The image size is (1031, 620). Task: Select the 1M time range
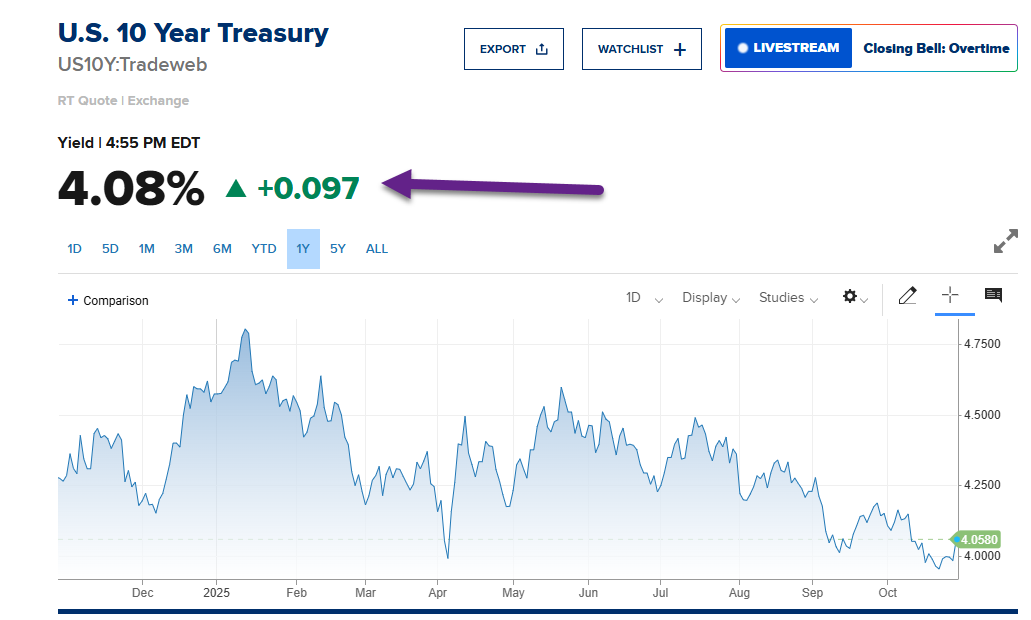(x=147, y=249)
